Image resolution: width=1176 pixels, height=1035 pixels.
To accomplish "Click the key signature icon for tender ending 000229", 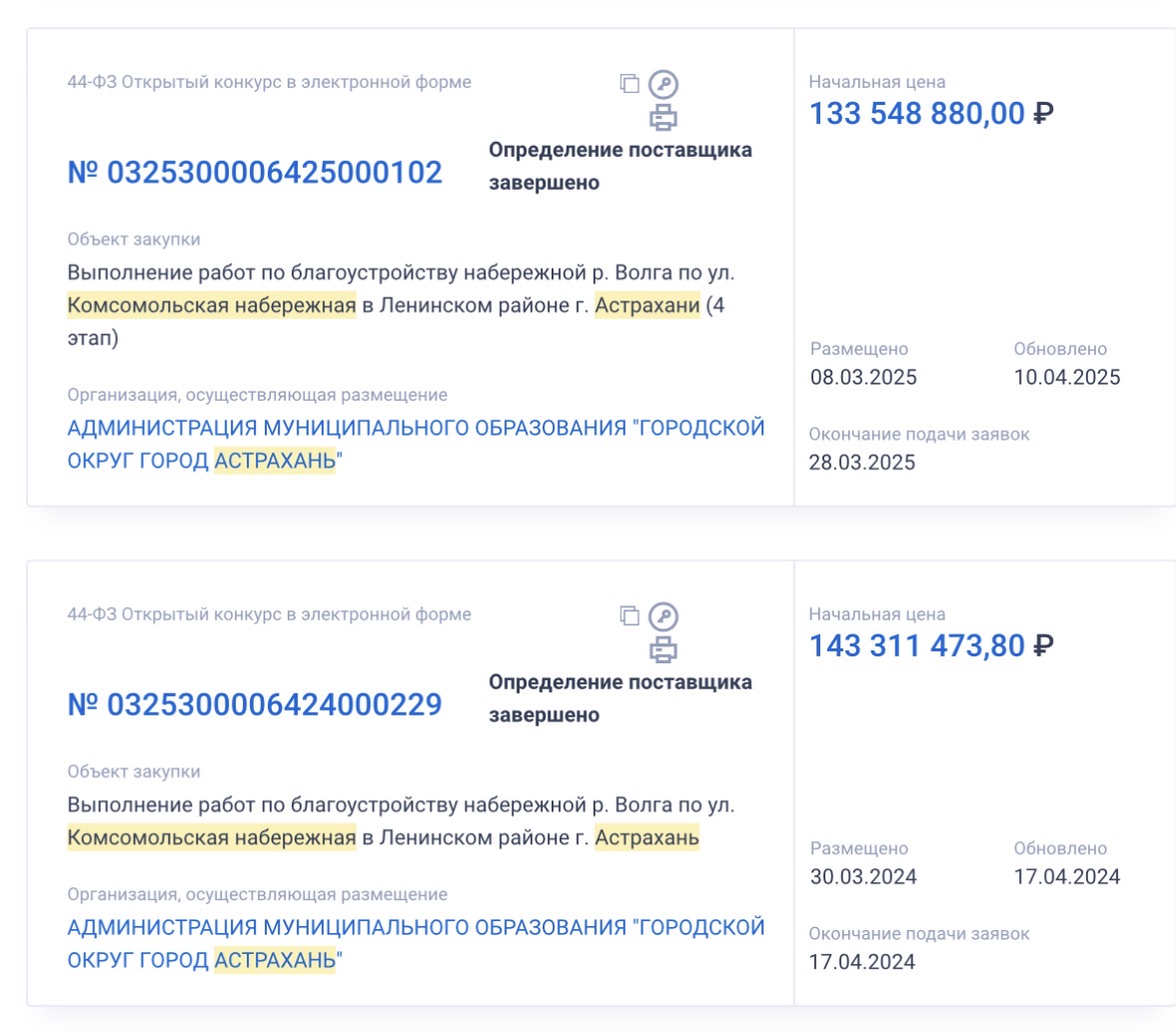I will (x=663, y=615).
